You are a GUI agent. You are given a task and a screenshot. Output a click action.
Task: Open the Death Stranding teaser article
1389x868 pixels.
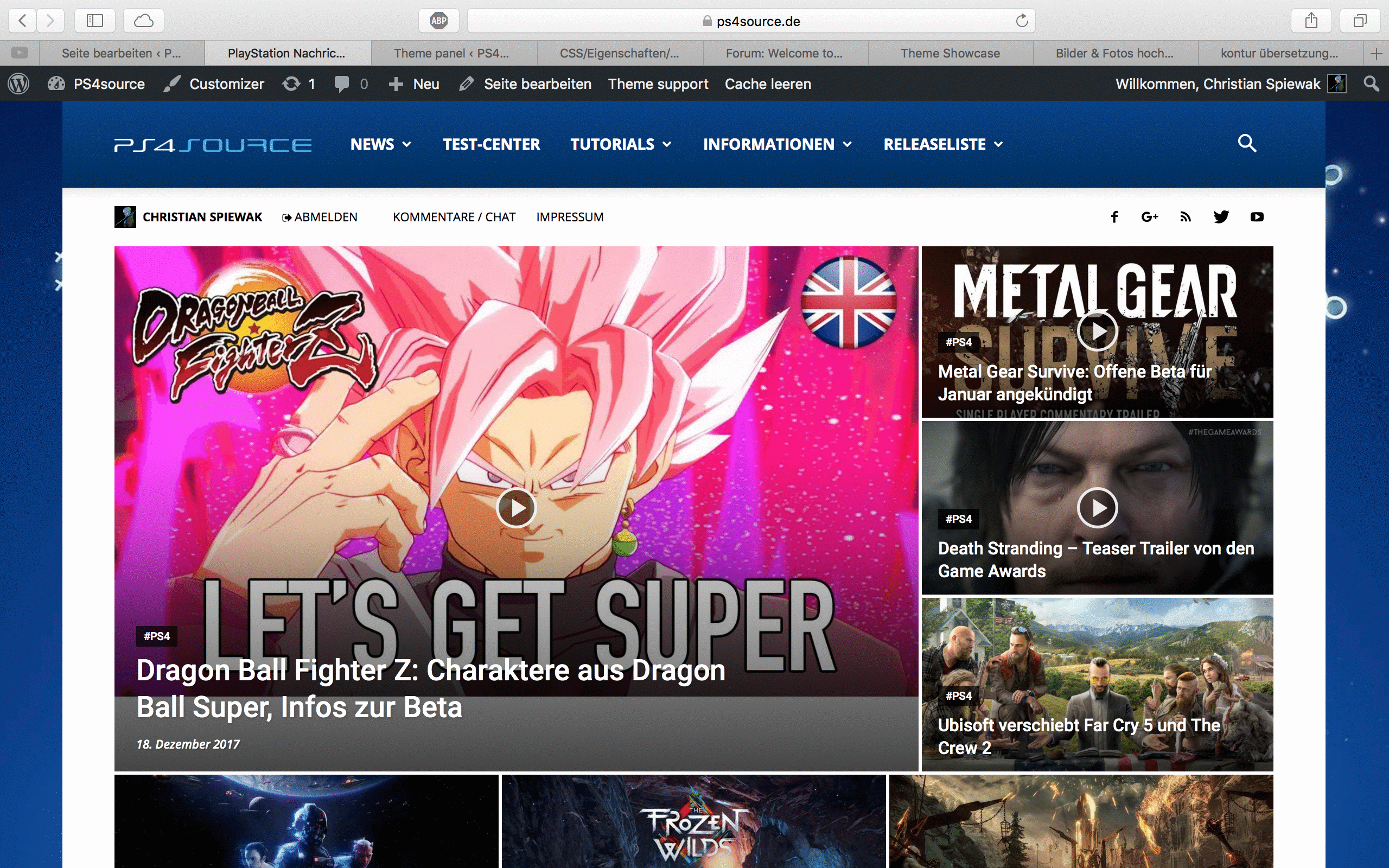coord(1095,560)
